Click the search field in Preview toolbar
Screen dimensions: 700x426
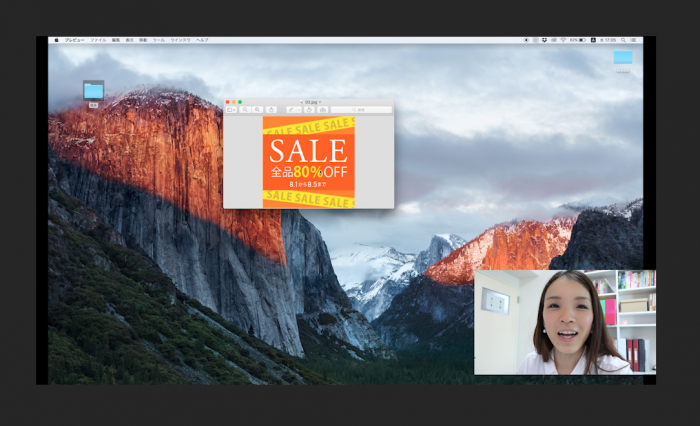(x=361, y=109)
